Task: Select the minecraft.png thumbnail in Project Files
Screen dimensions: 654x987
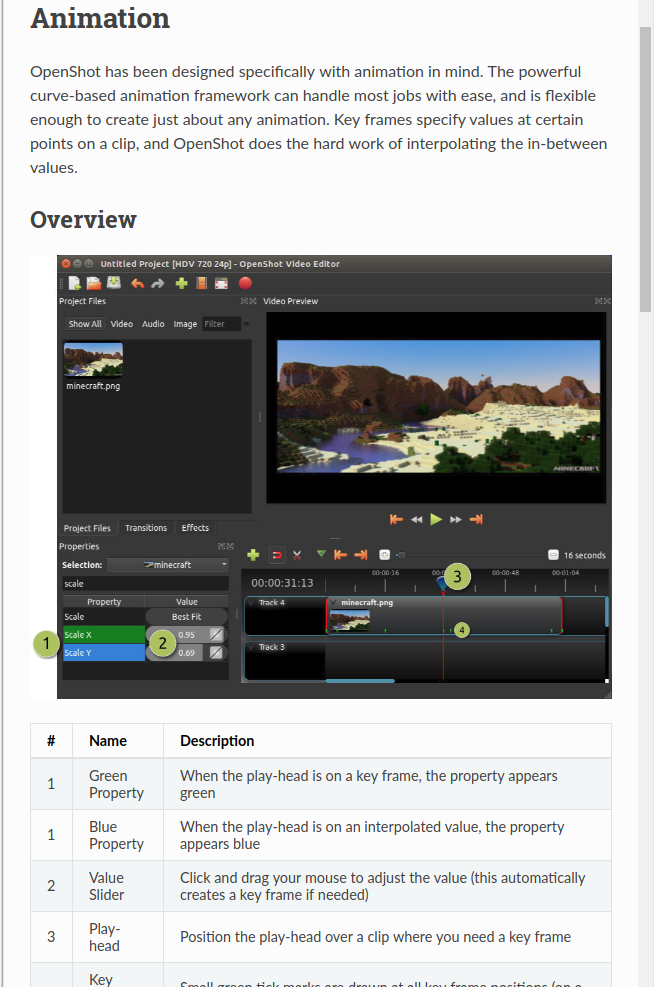Action: pyautogui.click(x=93, y=359)
